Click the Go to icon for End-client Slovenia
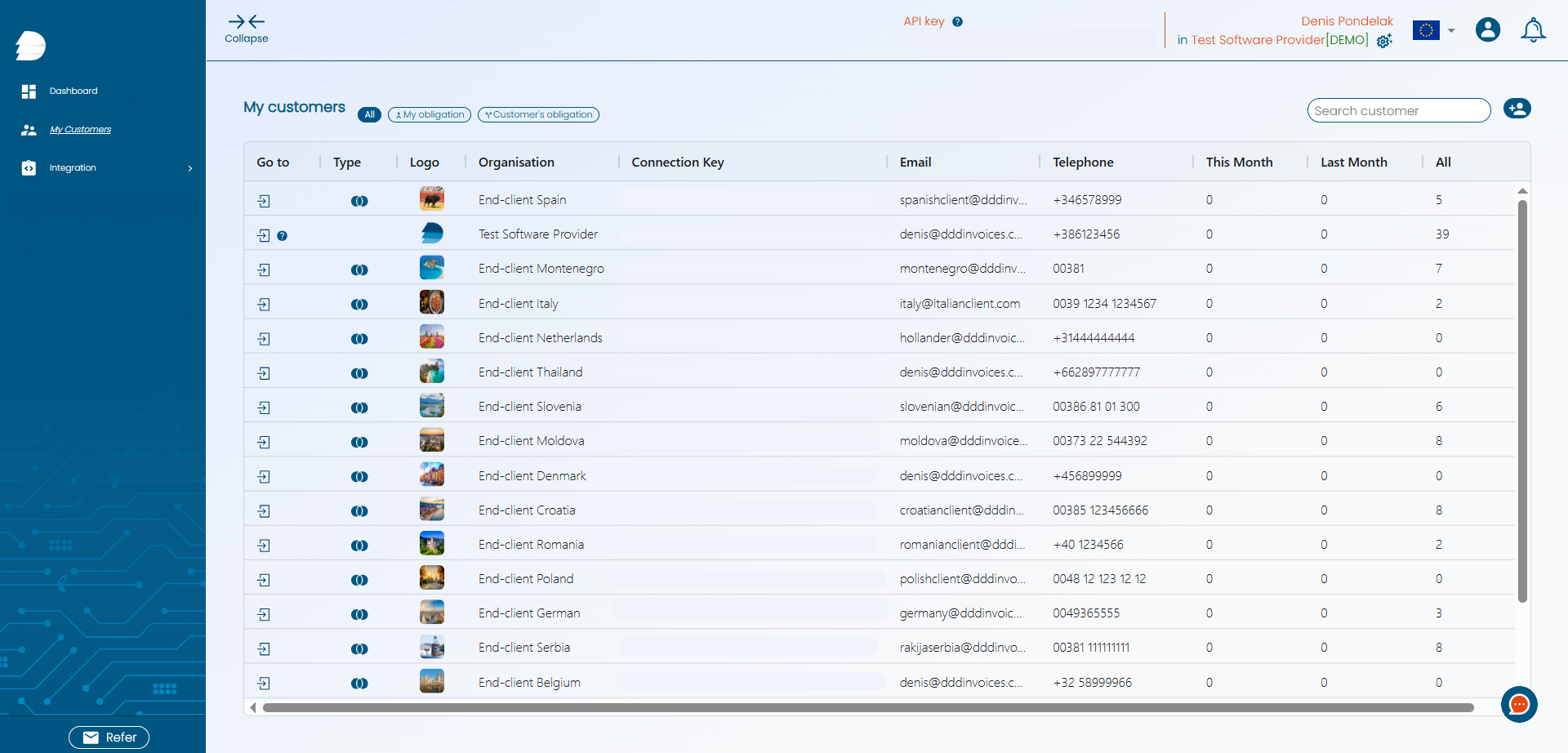Viewport: 1568px width, 753px height. 264,408
